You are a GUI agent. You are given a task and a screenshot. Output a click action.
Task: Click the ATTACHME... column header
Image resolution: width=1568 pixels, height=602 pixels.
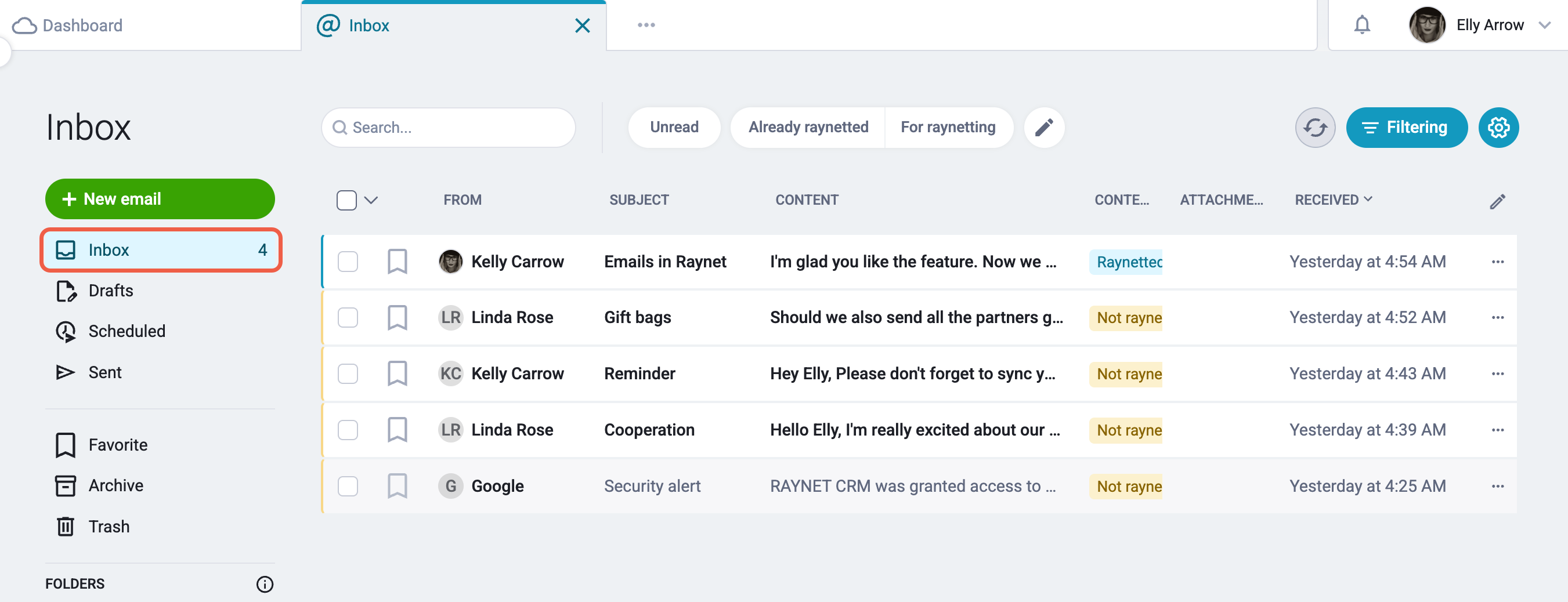[x=1221, y=200]
